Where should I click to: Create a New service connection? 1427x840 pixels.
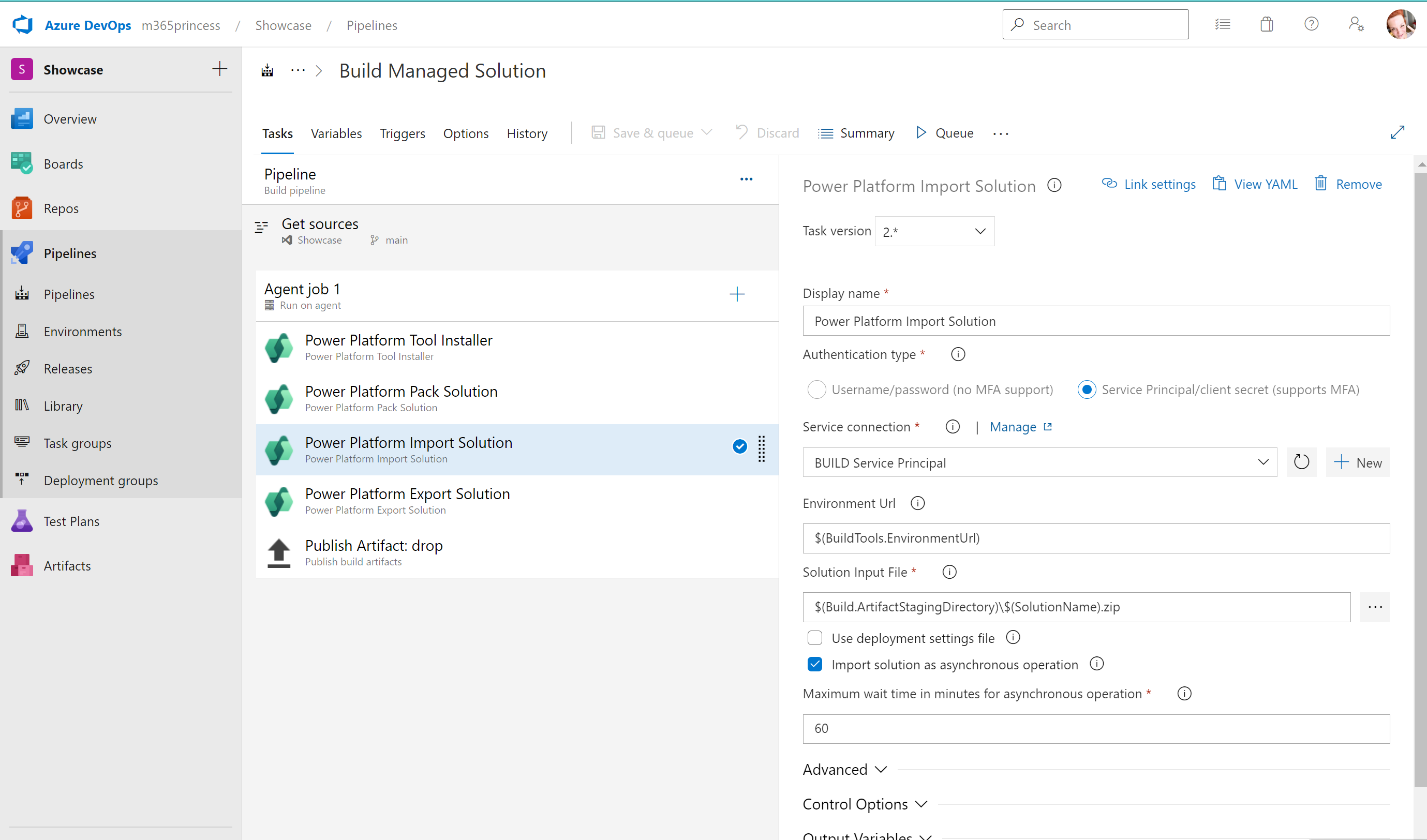(1358, 462)
